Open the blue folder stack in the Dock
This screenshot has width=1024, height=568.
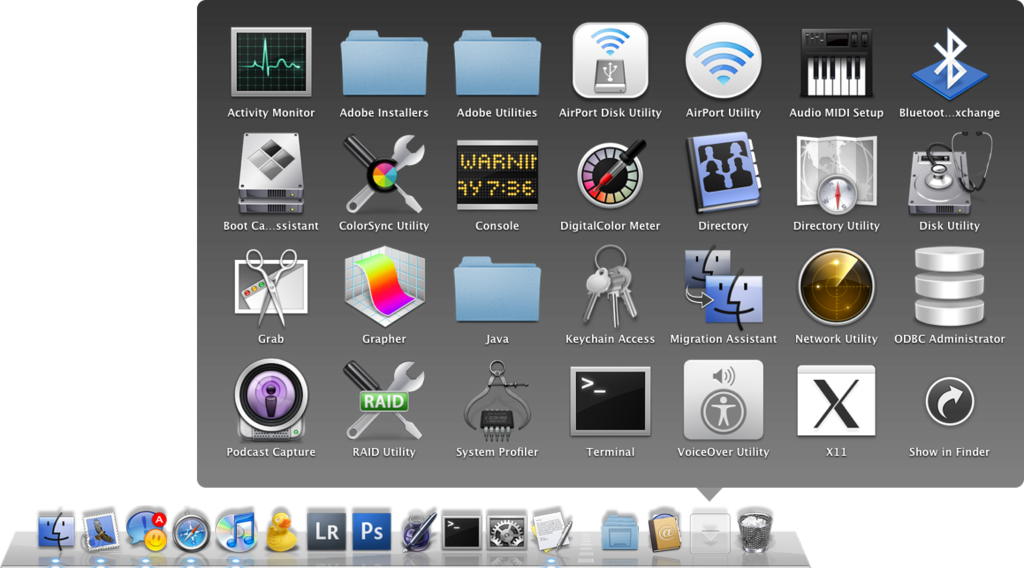[619, 532]
